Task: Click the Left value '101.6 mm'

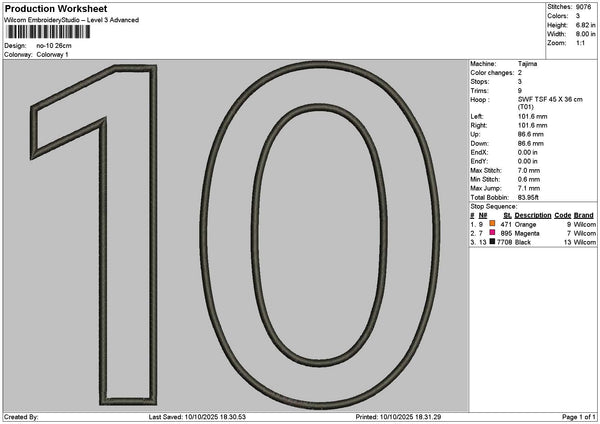Action: pos(532,116)
